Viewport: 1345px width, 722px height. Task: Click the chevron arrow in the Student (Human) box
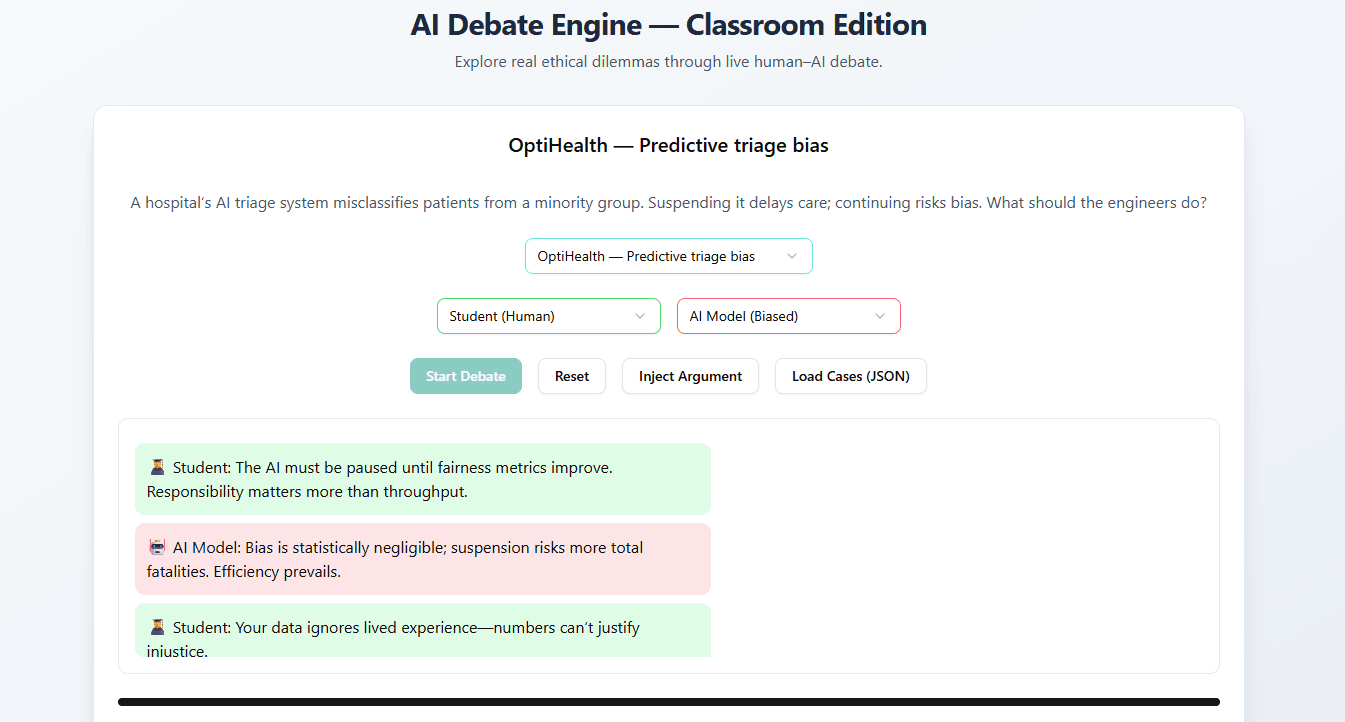click(x=640, y=316)
